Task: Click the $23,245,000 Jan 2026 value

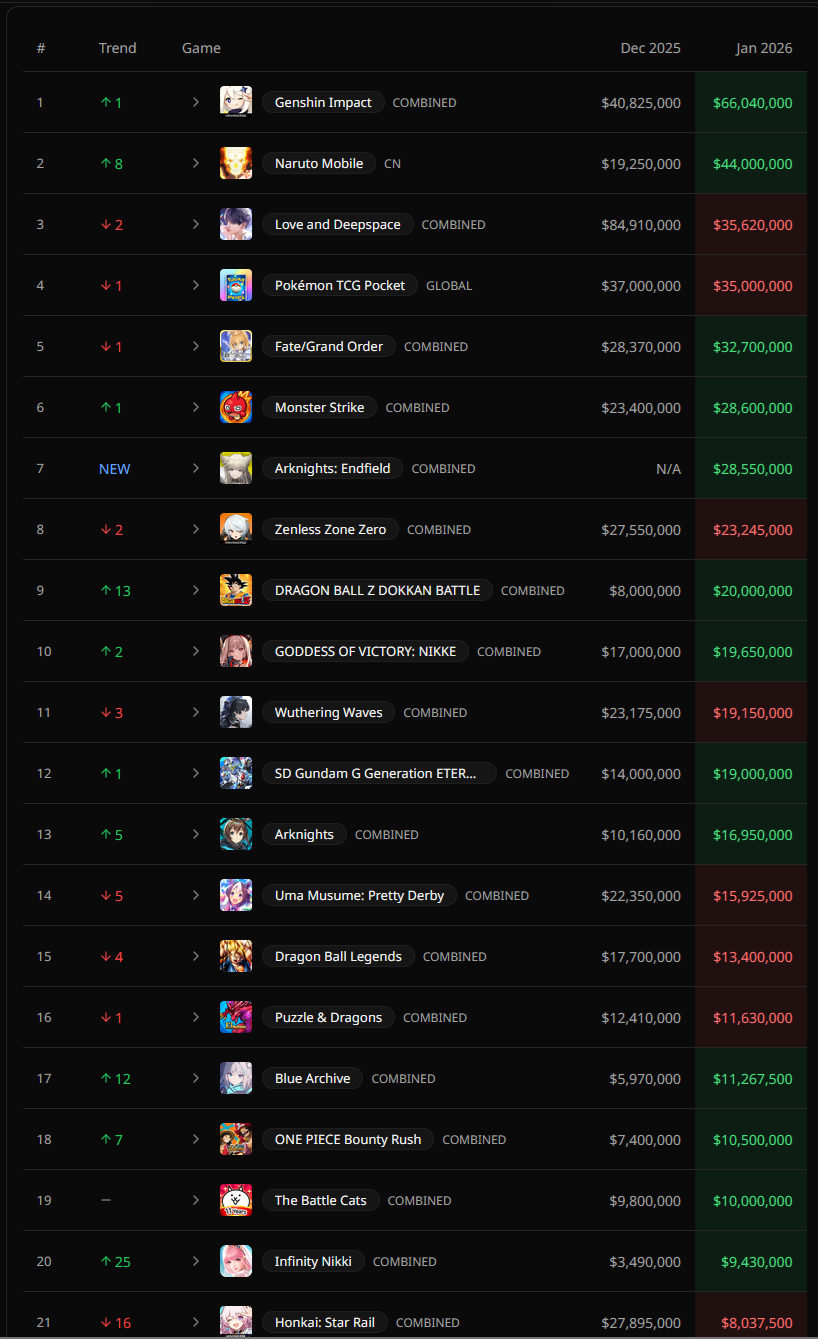Action: (x=753, y=529)
